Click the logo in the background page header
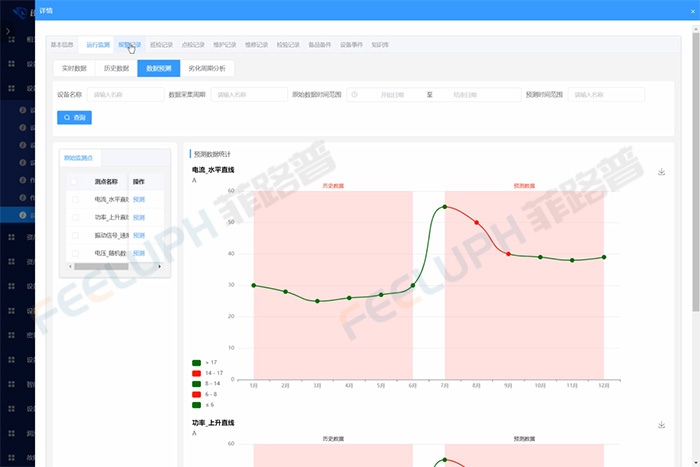700x467 pixels. [x=20, y=12]
